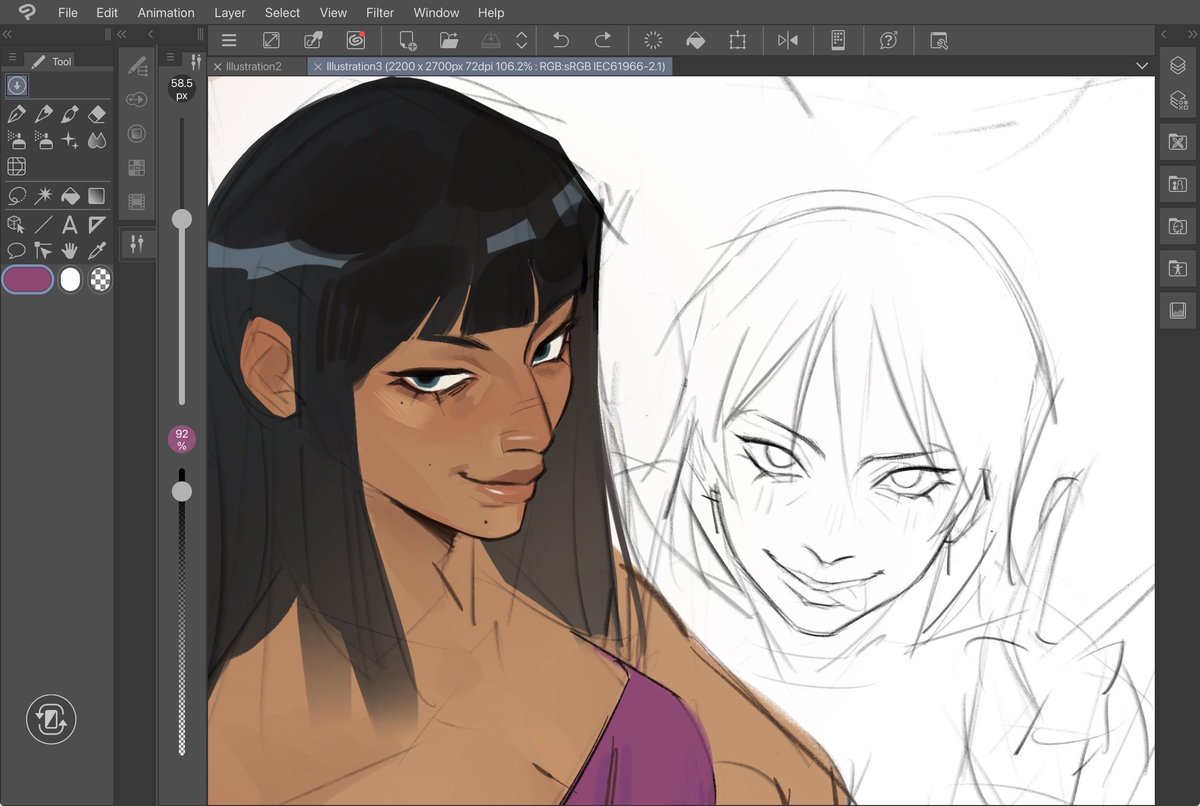
Task: Select the Fill bucket tool in tool palette
Action: point(70,196)
